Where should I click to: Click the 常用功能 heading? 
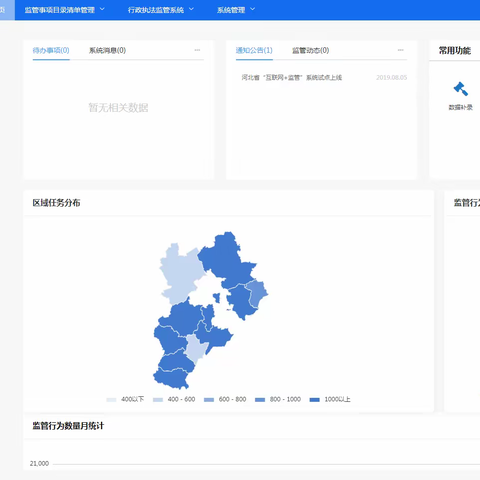pos(455,50)
